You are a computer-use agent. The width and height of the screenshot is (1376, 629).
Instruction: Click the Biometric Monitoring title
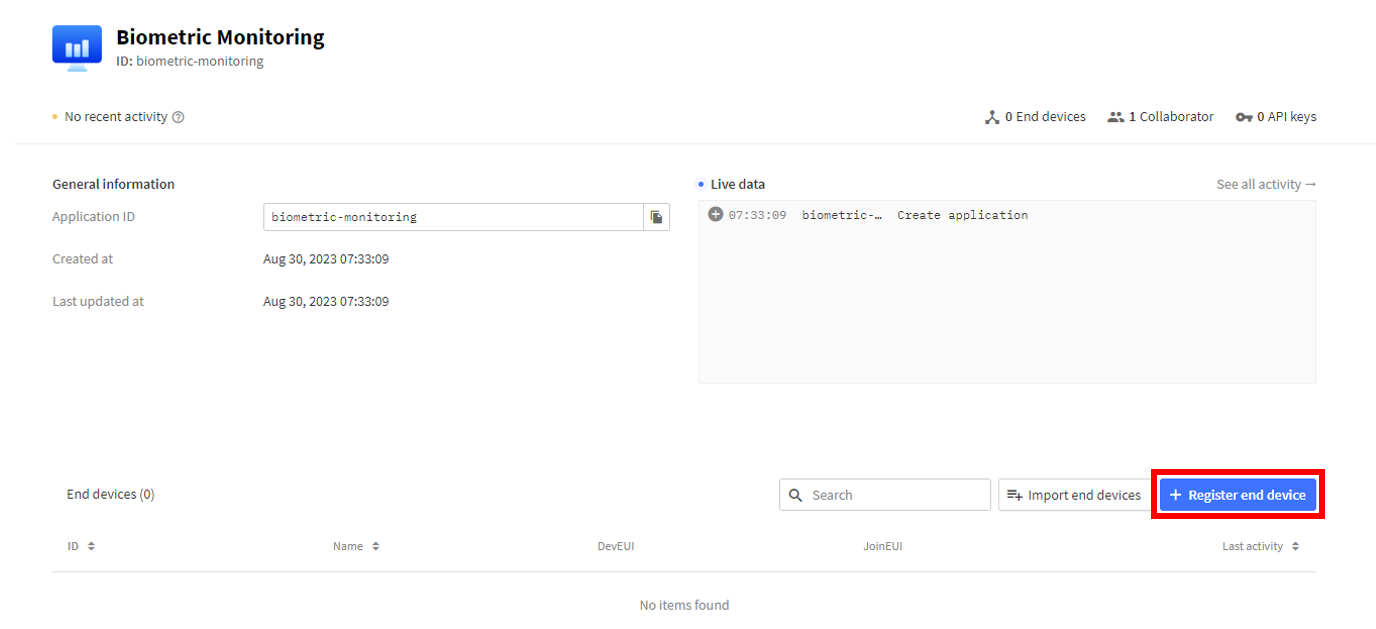pyautogui.click(x=220, y=38)
